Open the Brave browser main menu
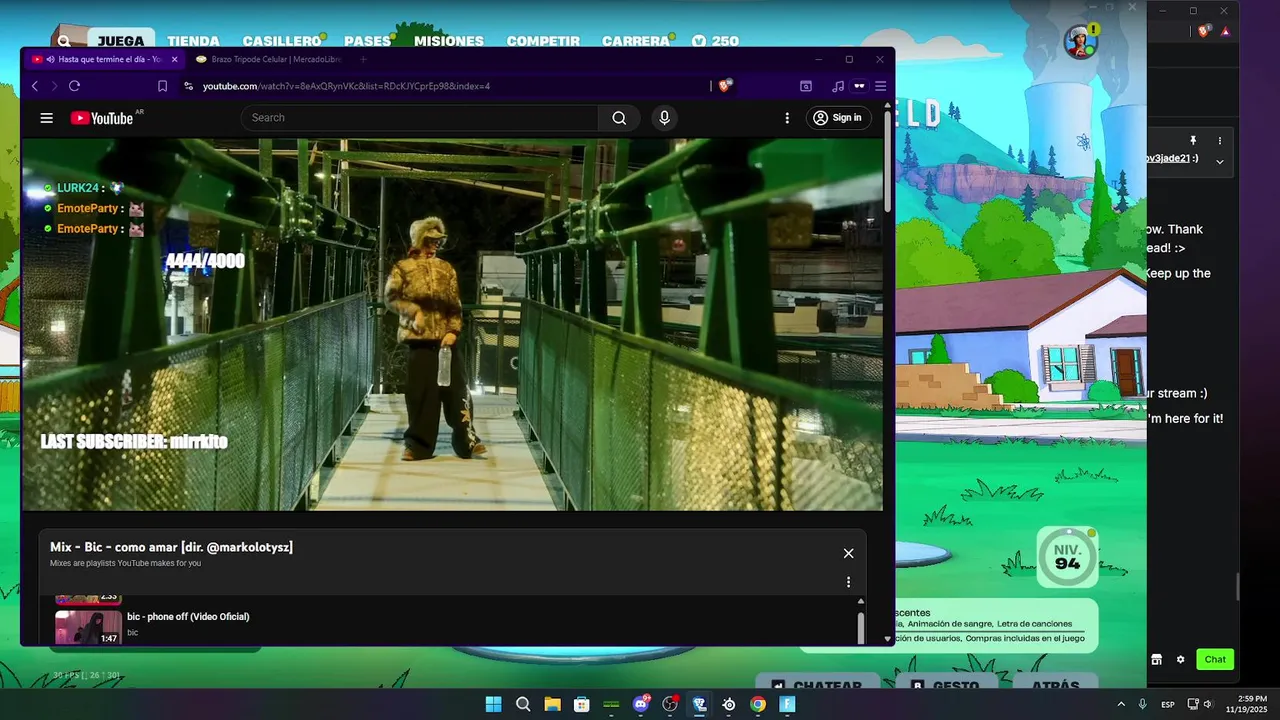This screenshot has width=1280, height=720. tap(881, 86)
